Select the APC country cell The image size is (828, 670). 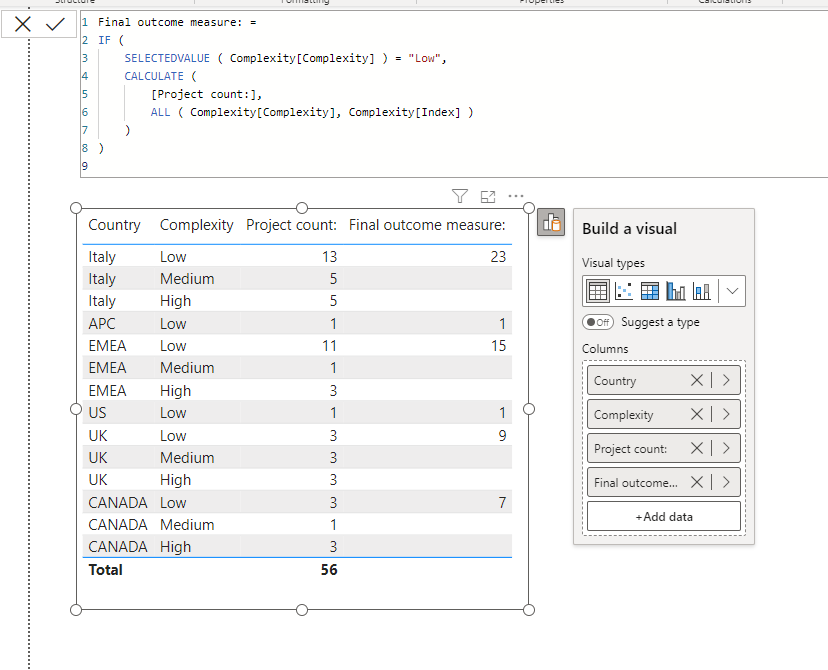pyautogui.click(x=102, y=324)
